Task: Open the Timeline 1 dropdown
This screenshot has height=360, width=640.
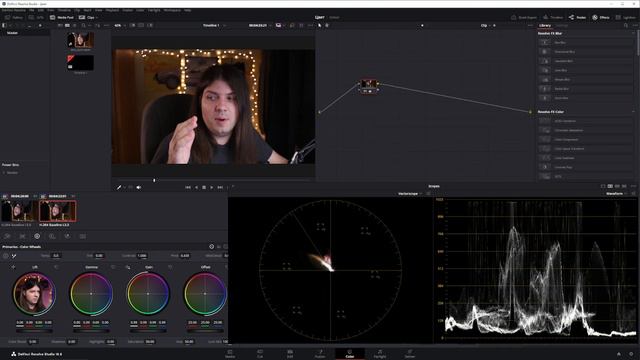Action: click(214, 25)
